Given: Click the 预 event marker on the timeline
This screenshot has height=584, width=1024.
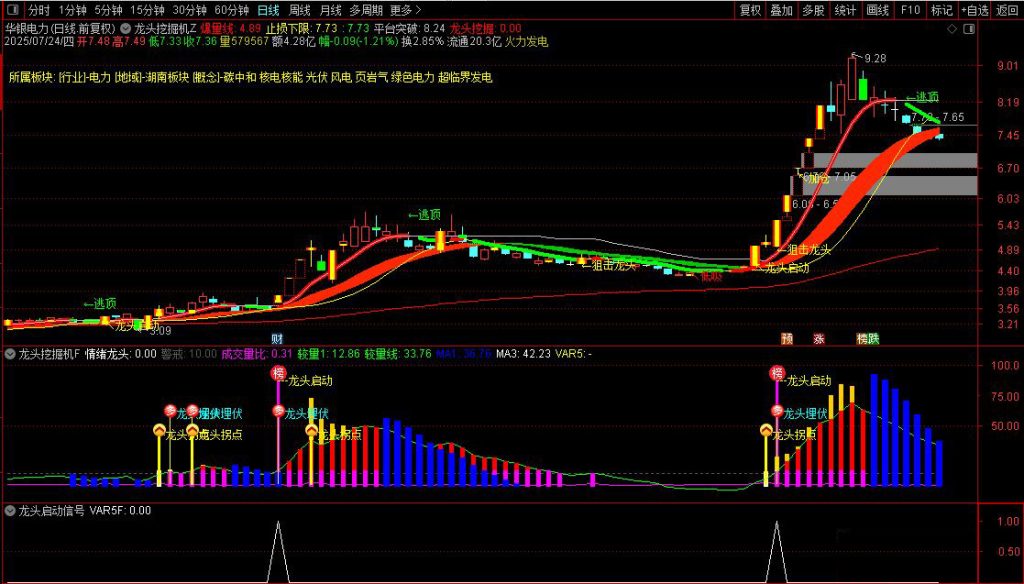Looking at the screenshot, I should click(787, 339).
